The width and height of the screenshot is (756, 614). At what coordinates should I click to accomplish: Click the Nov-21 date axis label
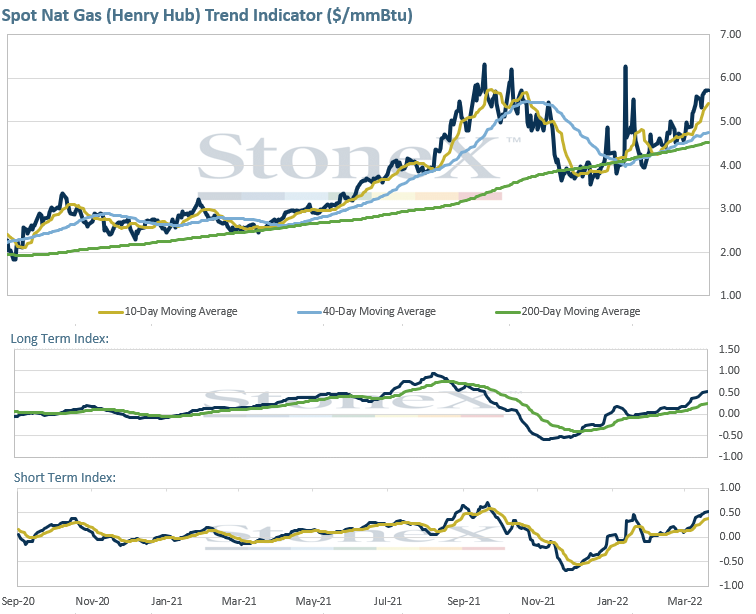click(538, 601)
